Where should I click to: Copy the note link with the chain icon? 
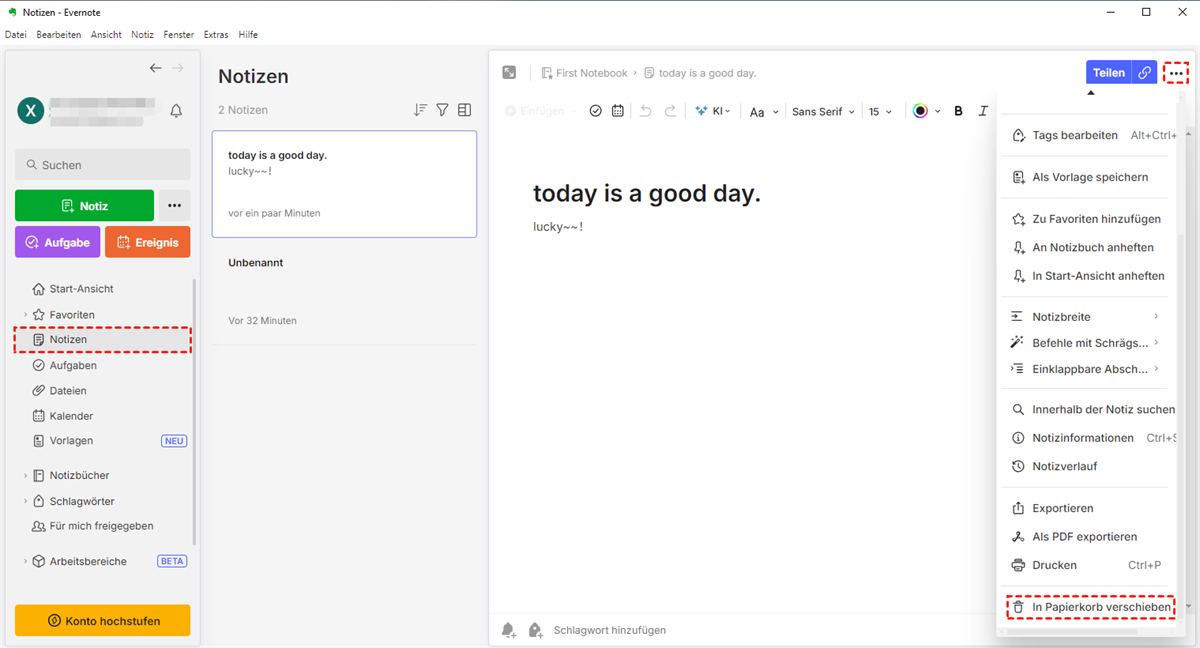[x=1145, y=73]
